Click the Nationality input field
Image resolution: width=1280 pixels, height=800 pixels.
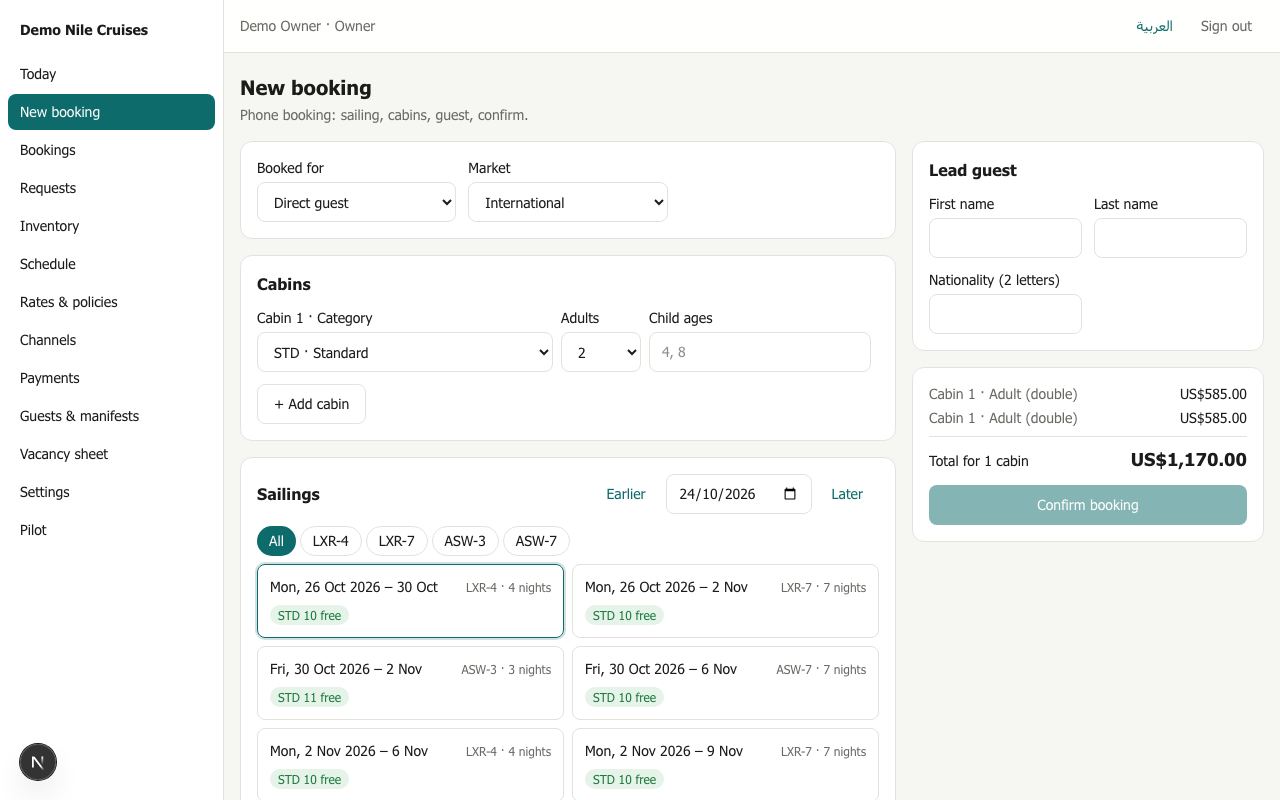click(1005, 314)
